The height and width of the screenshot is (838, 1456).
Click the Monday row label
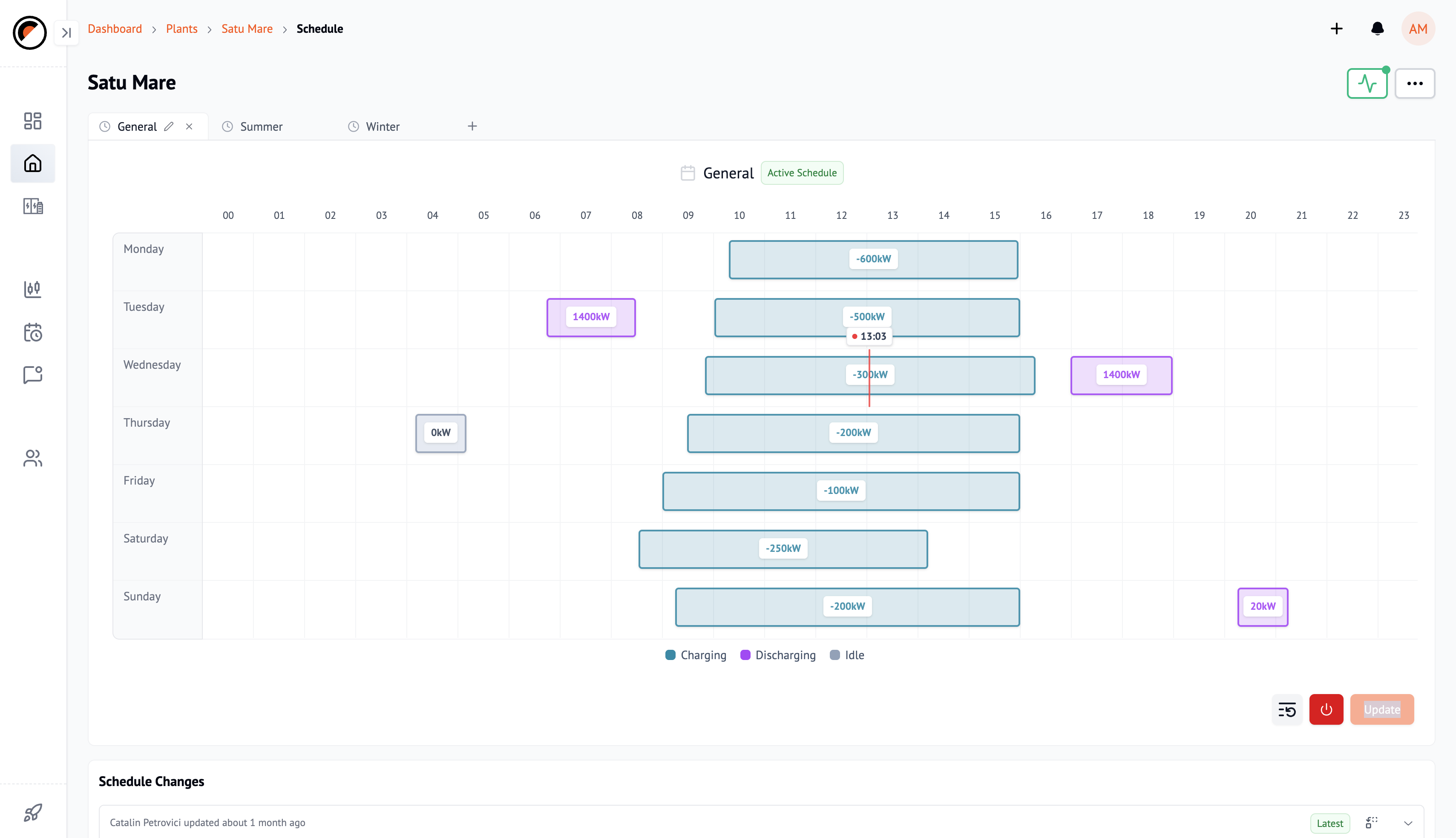144,249
